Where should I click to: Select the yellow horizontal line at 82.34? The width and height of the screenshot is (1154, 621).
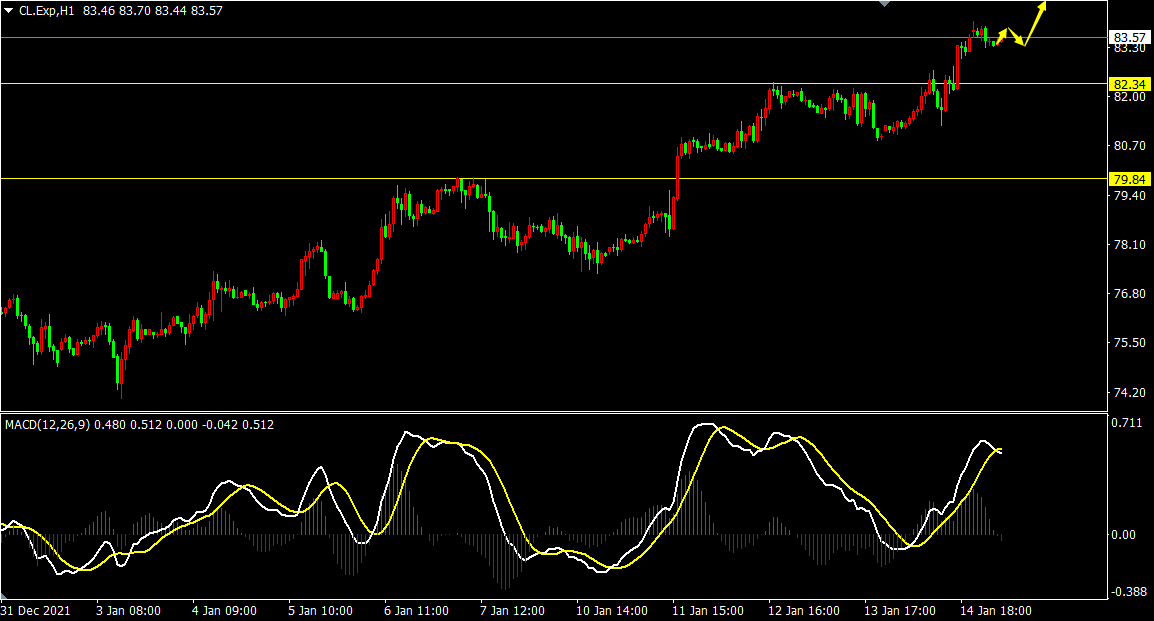point(553,83)
